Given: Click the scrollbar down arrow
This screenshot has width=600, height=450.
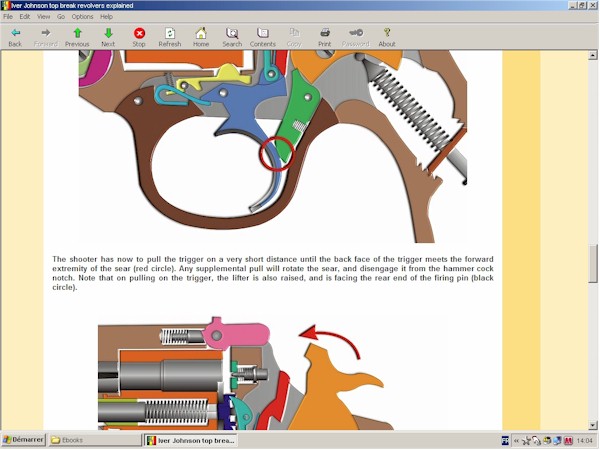Looking at the screenshot, I should pyautogui.click(x=593, y=425).
